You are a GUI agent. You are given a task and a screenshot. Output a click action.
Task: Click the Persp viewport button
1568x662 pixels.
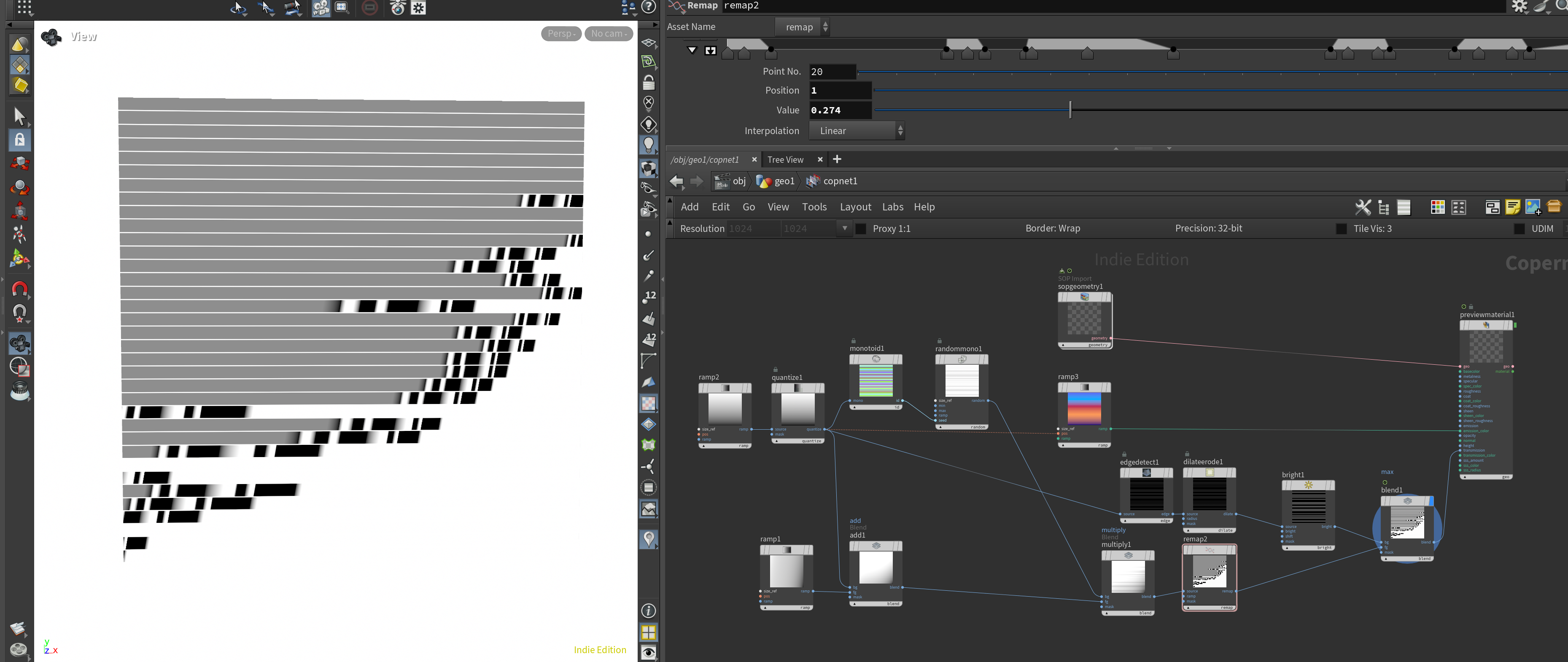(560, 33)
